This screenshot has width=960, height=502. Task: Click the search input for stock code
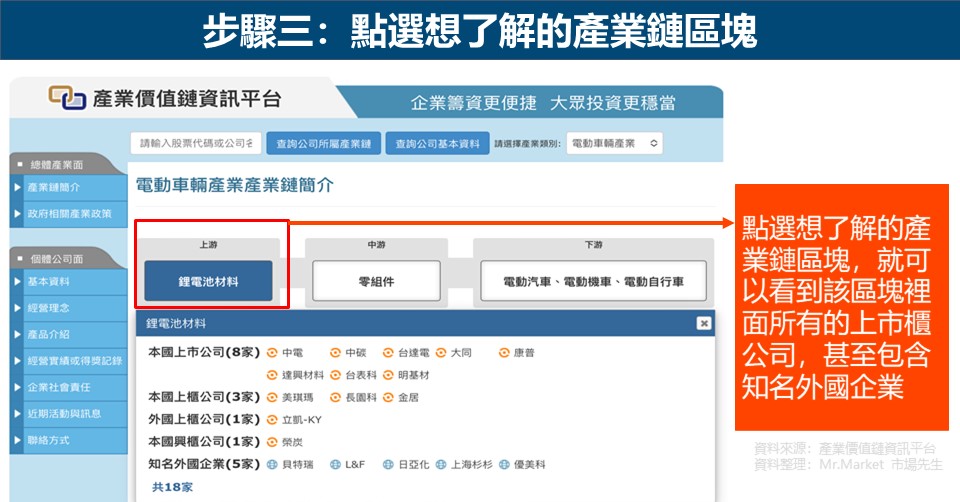196,143
